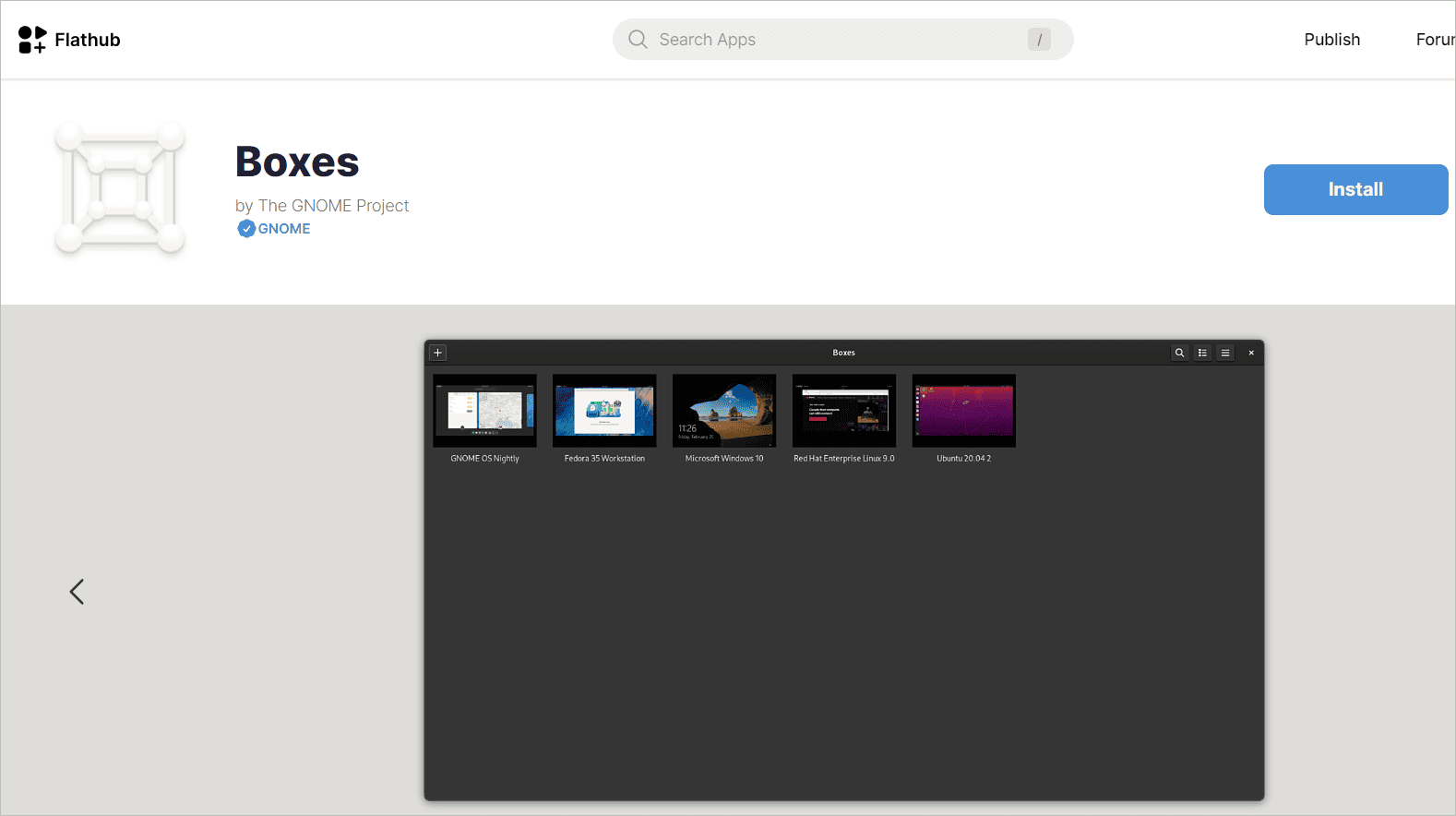Focus the Search Apps input field
The image size is (1456, 816).
842,40
